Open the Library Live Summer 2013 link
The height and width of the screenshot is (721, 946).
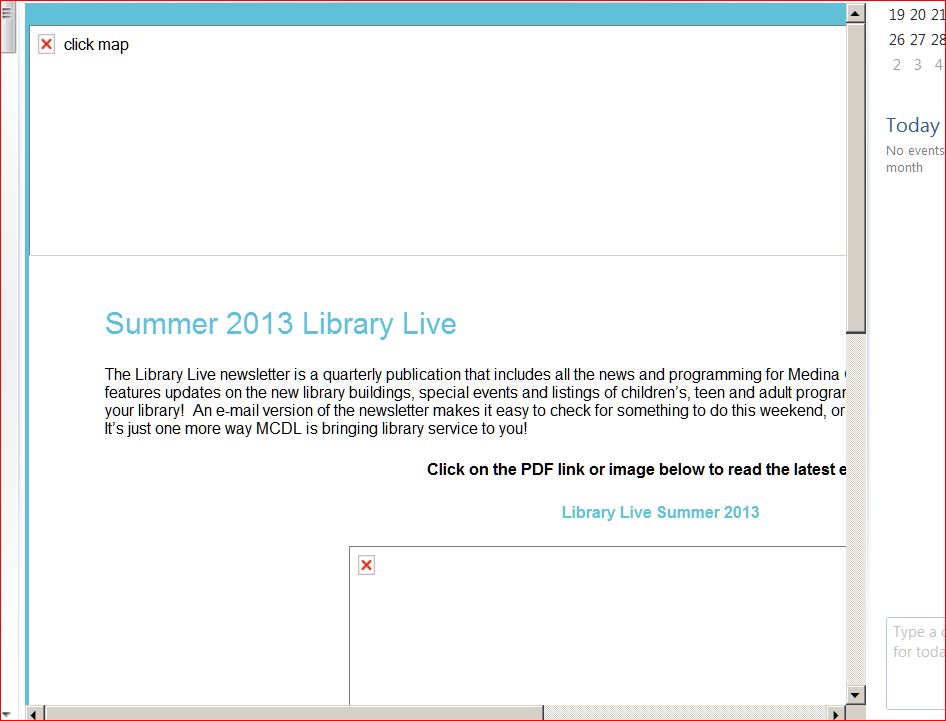click(x=660, y=512)
